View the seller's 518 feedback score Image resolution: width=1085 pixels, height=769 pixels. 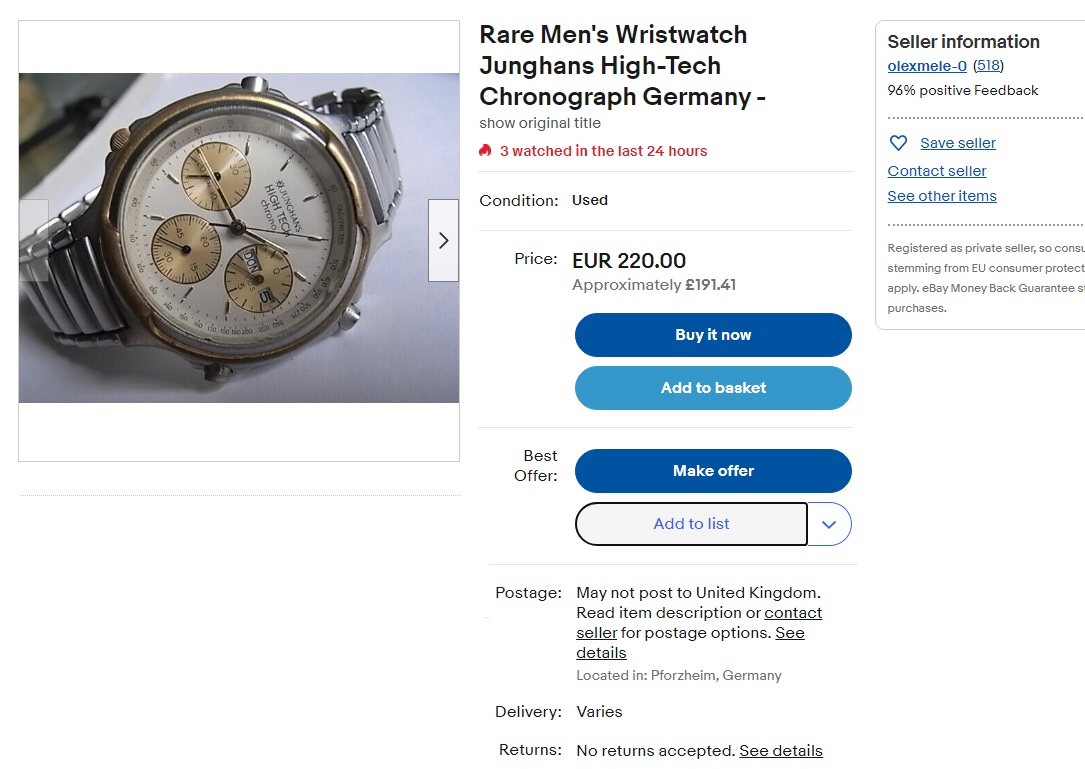[987, 65]
